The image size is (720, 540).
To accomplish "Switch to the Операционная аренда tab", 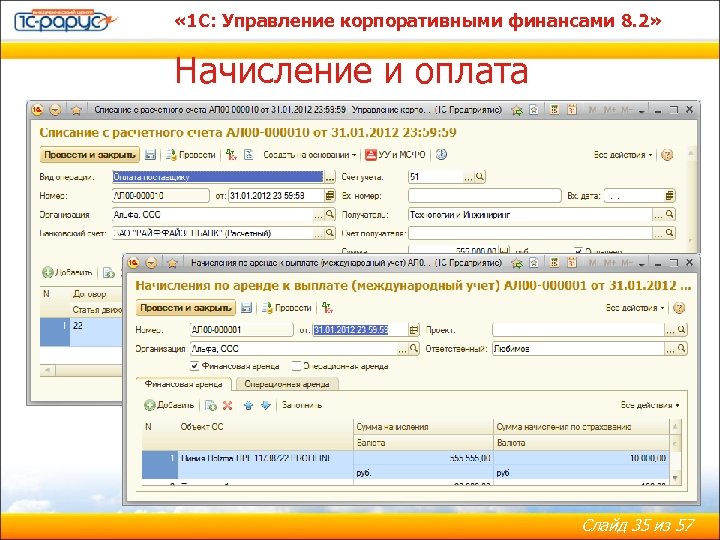I will pyautogui.click(x=287, y=384).
